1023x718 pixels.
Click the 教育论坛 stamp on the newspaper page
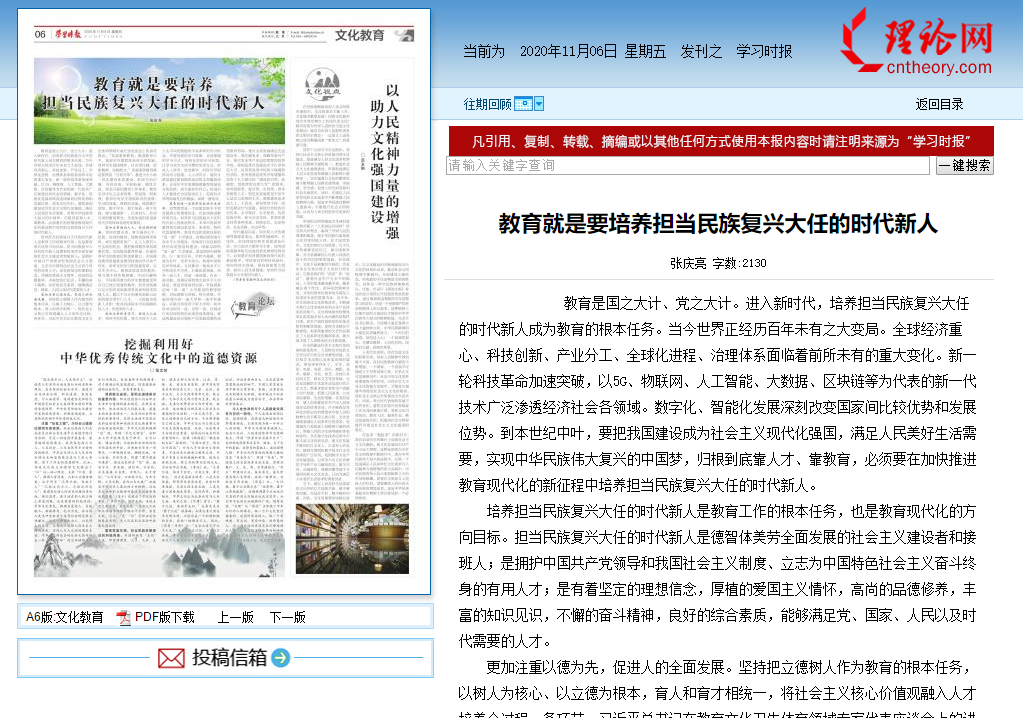pyautogui.click(x=254, y=305)
